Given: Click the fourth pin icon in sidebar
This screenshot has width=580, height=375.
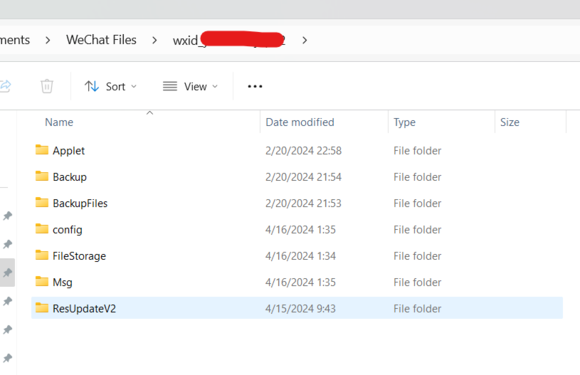Looking at the screenshot, I should pos(7,301).
